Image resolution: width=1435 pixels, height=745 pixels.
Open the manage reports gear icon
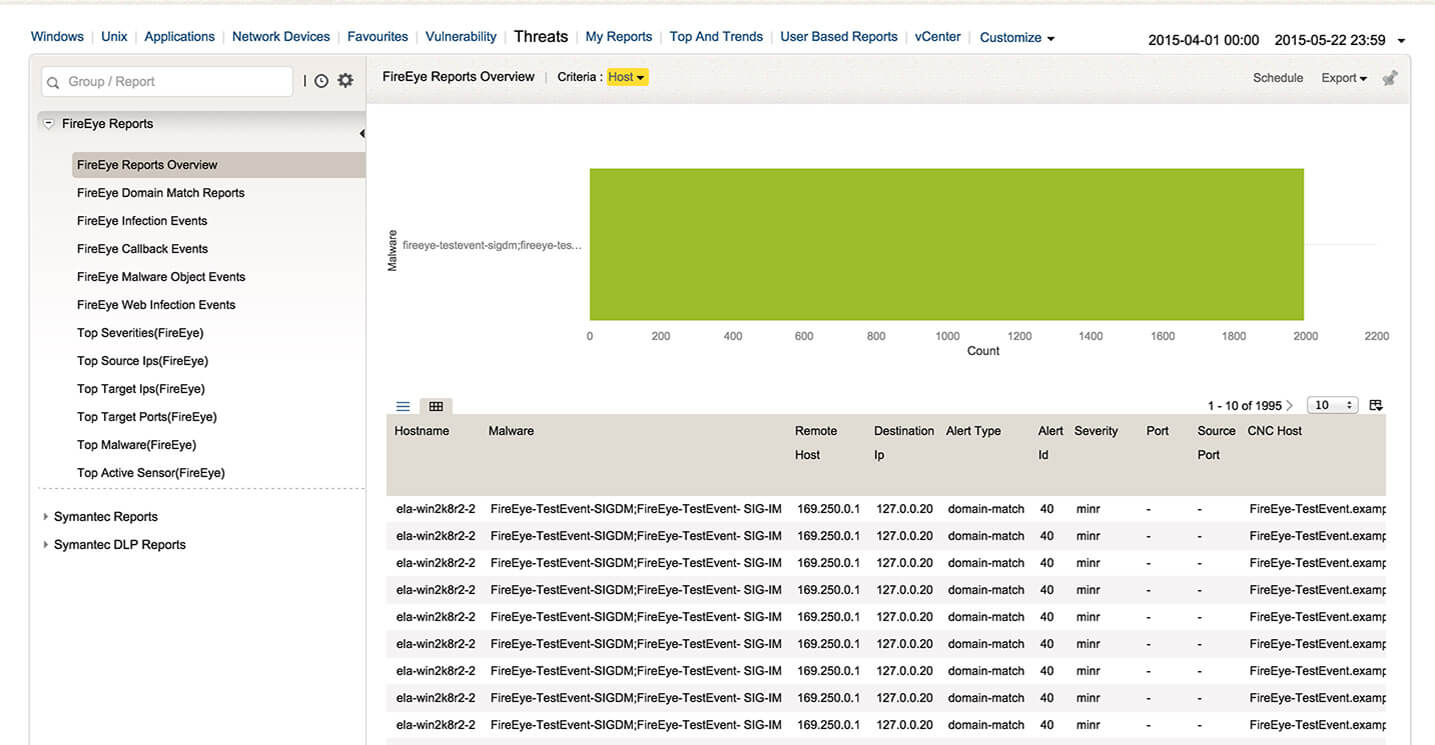(345, 80)
